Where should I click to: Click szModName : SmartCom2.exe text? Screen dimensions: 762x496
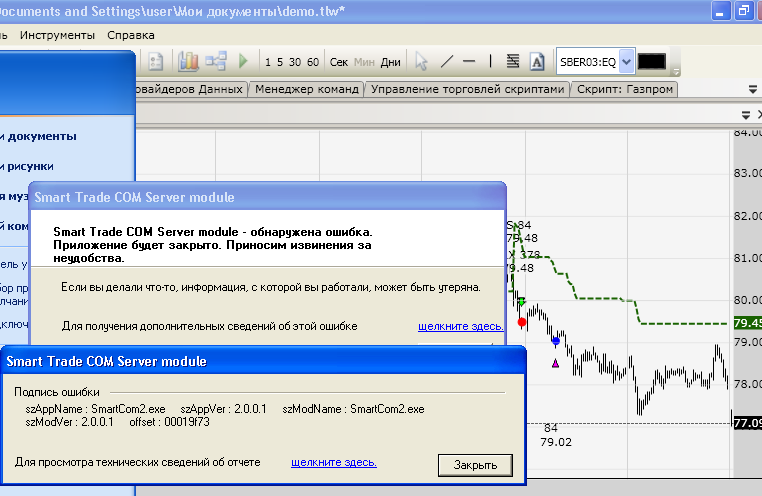tap(353, 409)
